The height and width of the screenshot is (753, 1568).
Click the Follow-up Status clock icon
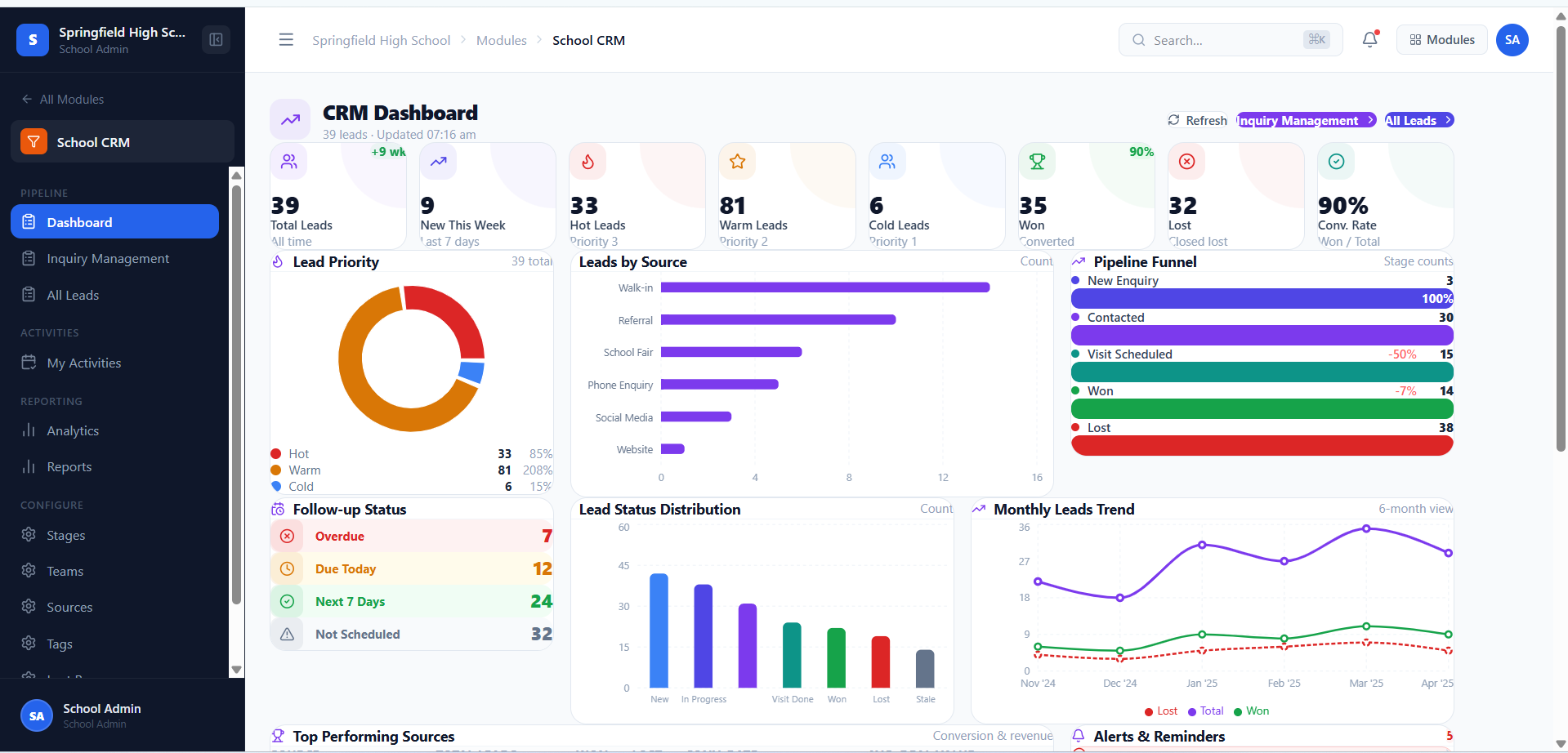278,509
